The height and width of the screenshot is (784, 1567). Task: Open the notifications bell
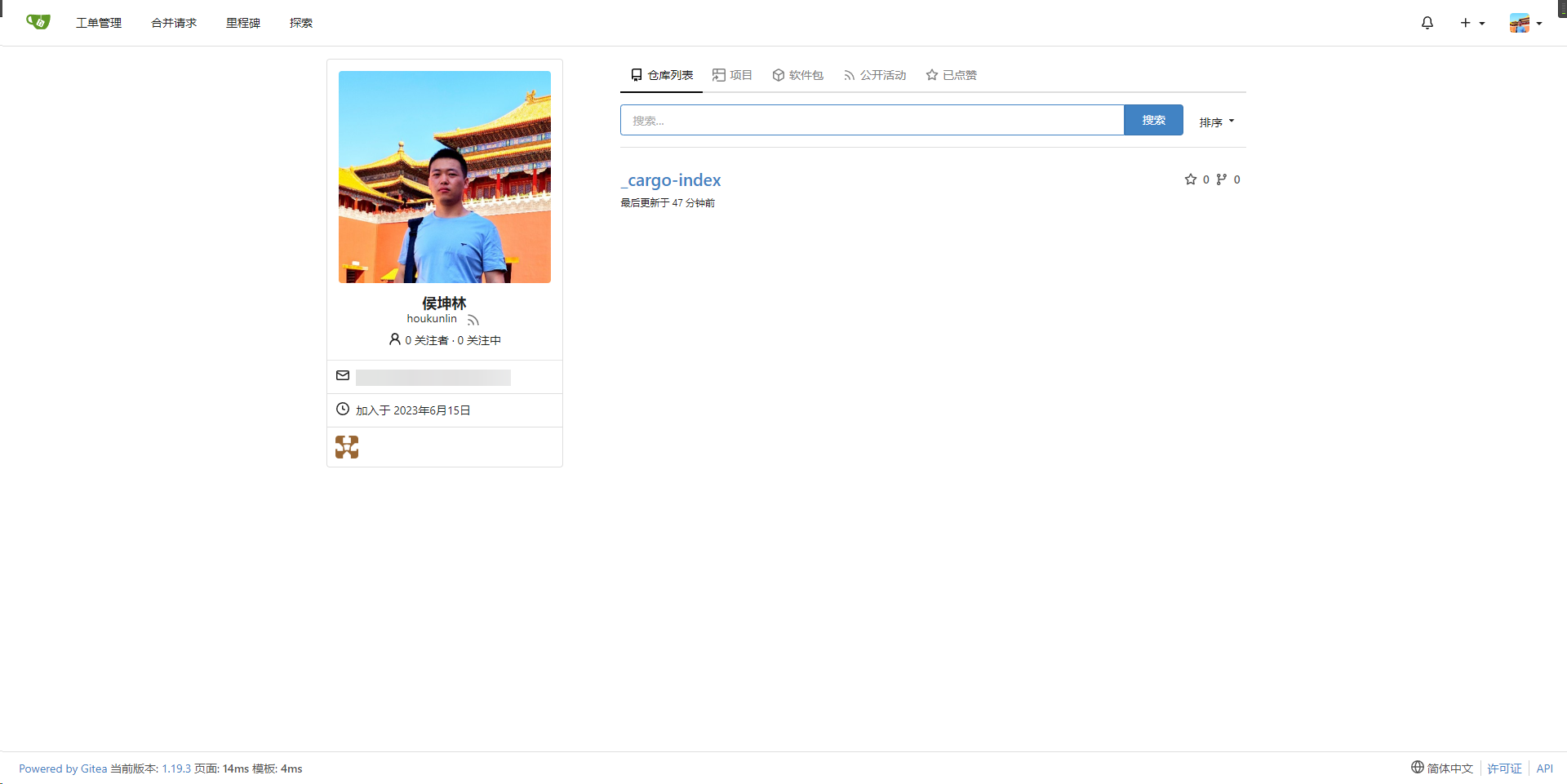click(x=1427, y=23)
